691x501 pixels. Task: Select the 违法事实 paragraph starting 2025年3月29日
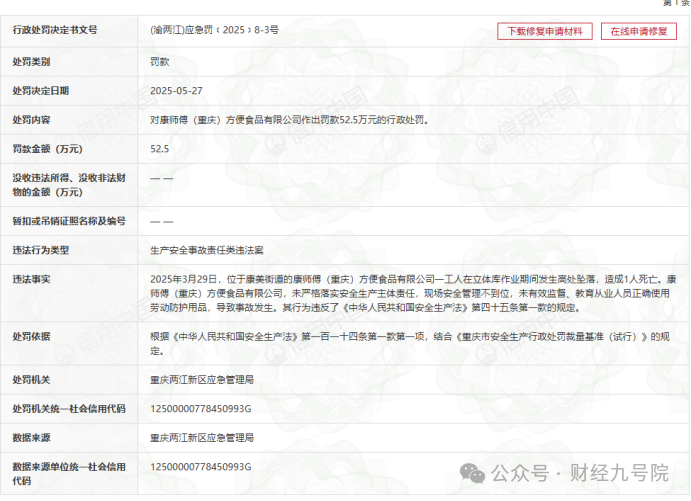click(x=413, y=293)
